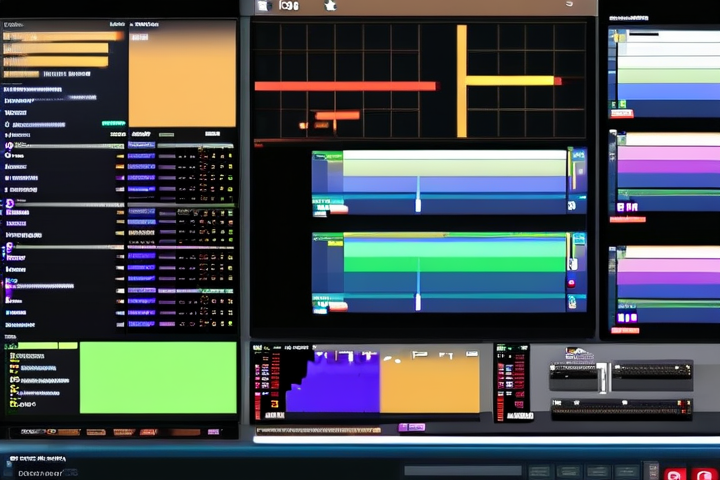The image size is (720, 480).
Task: Expand the first orange-highlighted row in the top-left list
Action: click(60, 36)
